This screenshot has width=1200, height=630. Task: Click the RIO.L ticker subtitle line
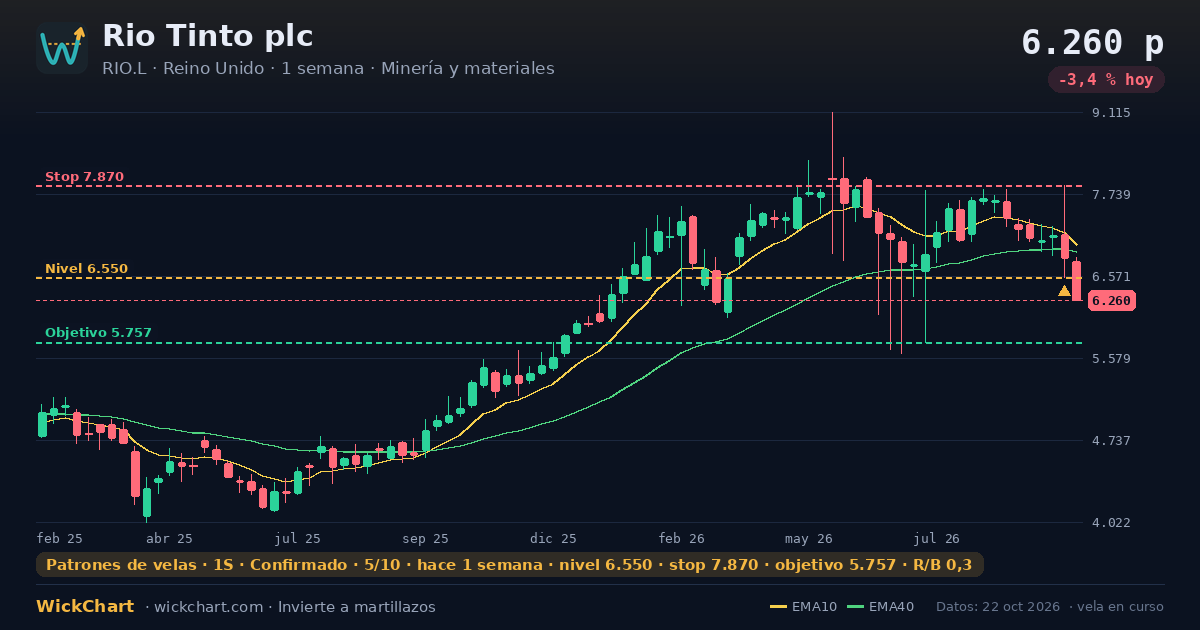[328, 69]
